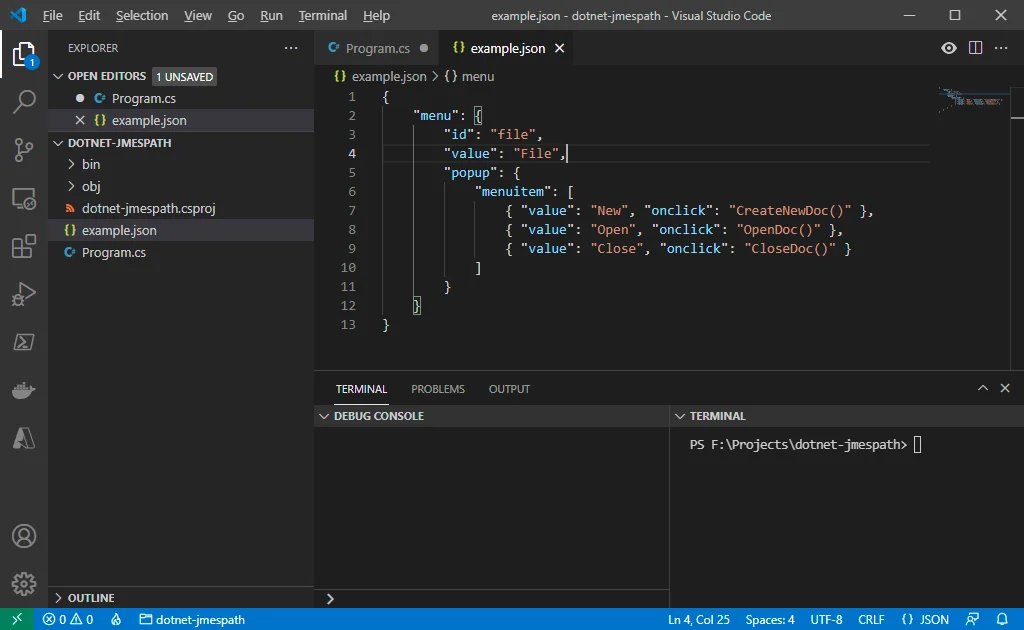
Task: Expand the OUTLINE section
Action: pyautogui.click(x=90, y=598)
